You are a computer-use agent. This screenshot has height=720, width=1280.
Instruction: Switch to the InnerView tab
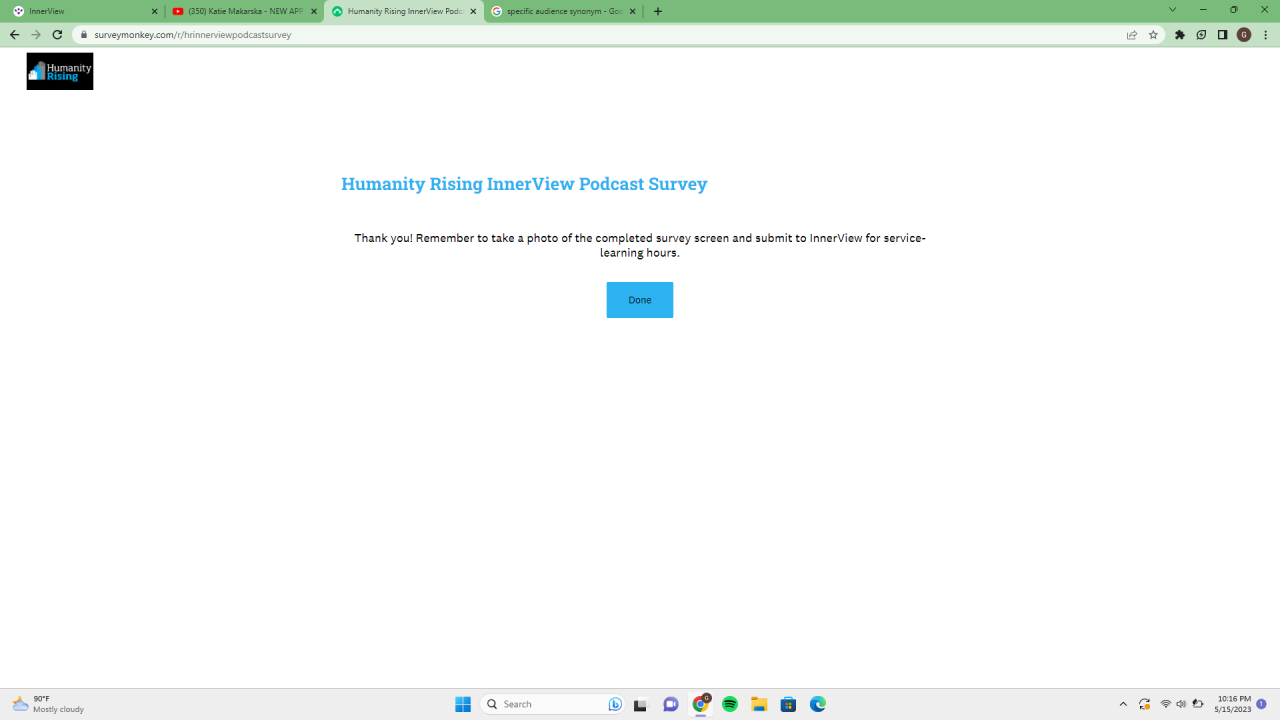(84, 11)
